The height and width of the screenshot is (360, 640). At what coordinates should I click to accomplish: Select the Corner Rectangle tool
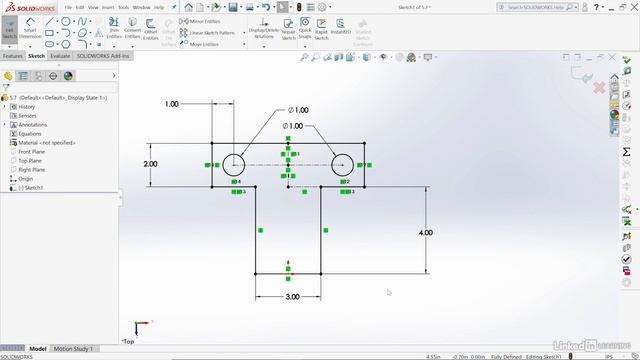tap(49, 33)
